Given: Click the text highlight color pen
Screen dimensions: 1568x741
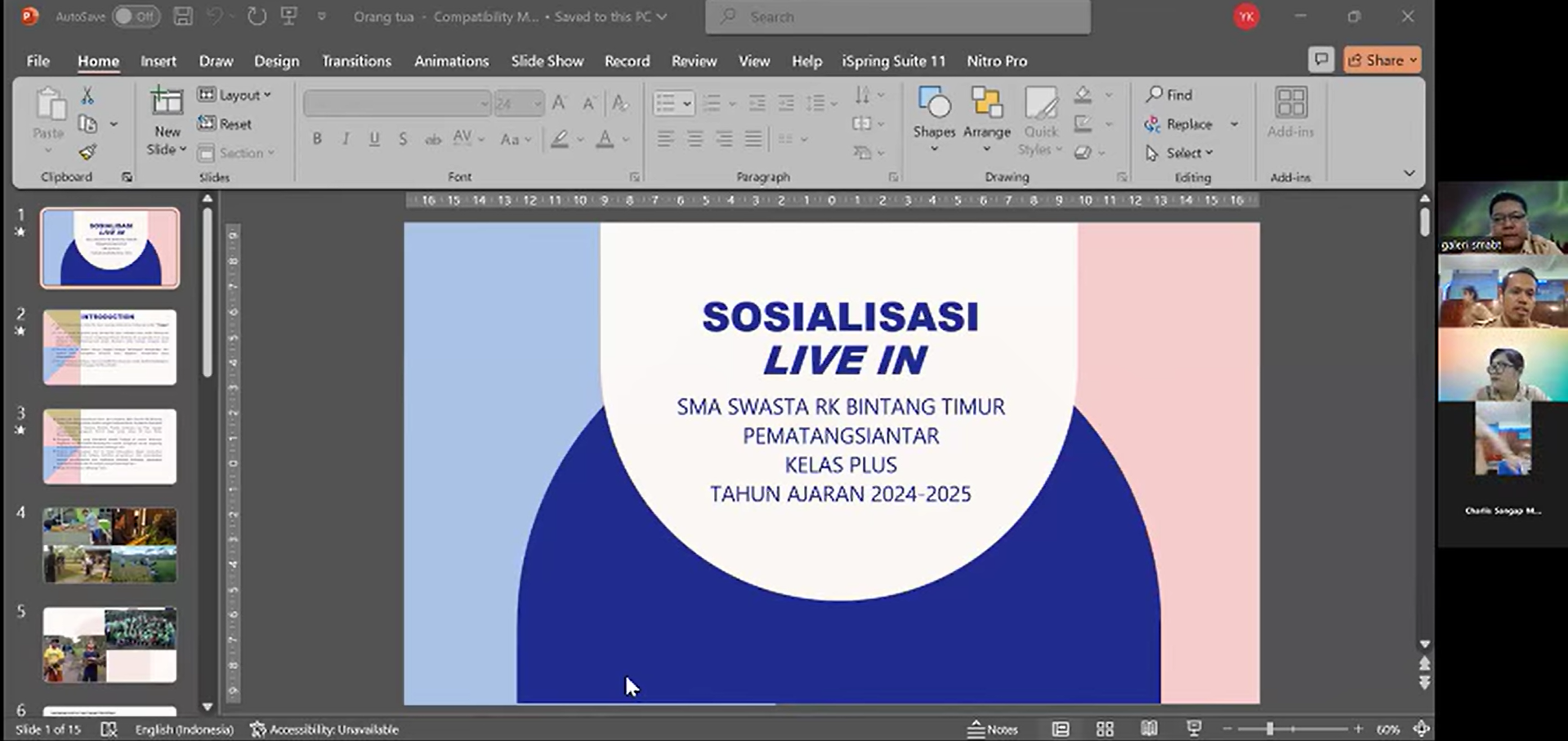Looking at the screenshot, I should 560,139.
